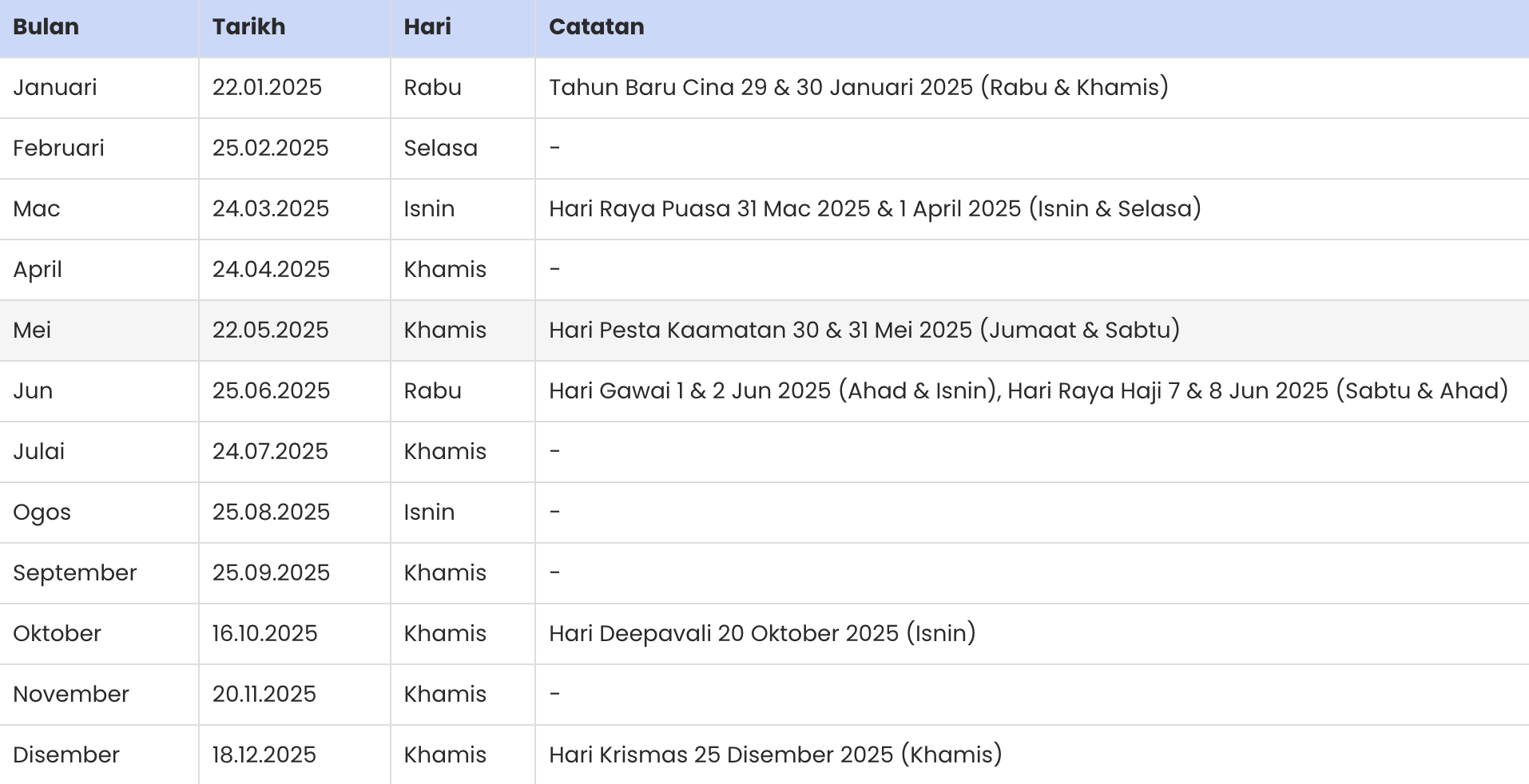
Task: Select the date 20.11.2025
Action: pyautogui.click(x=264, y=694)
